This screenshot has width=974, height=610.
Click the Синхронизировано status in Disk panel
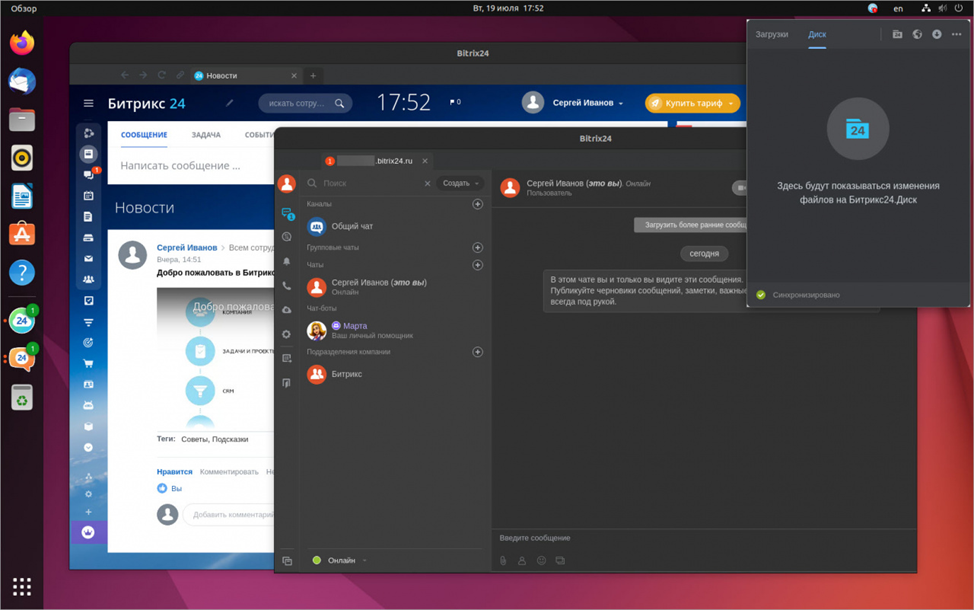point(798,294)
